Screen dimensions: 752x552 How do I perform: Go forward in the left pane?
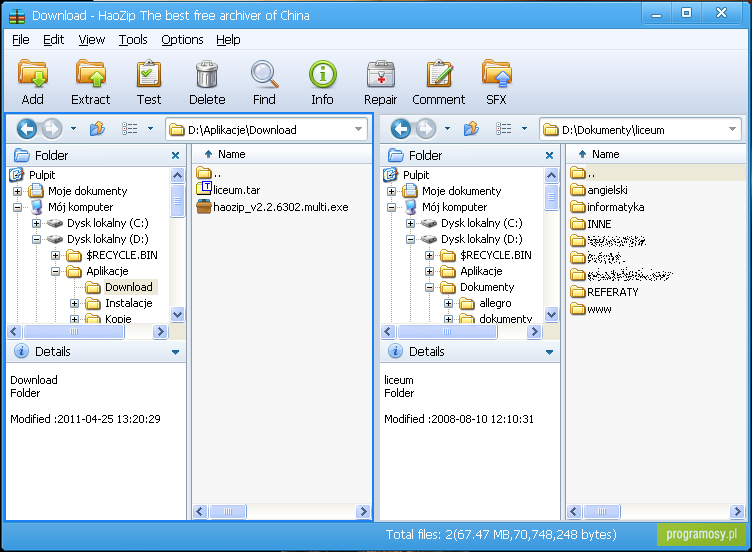tap(52, 129)
